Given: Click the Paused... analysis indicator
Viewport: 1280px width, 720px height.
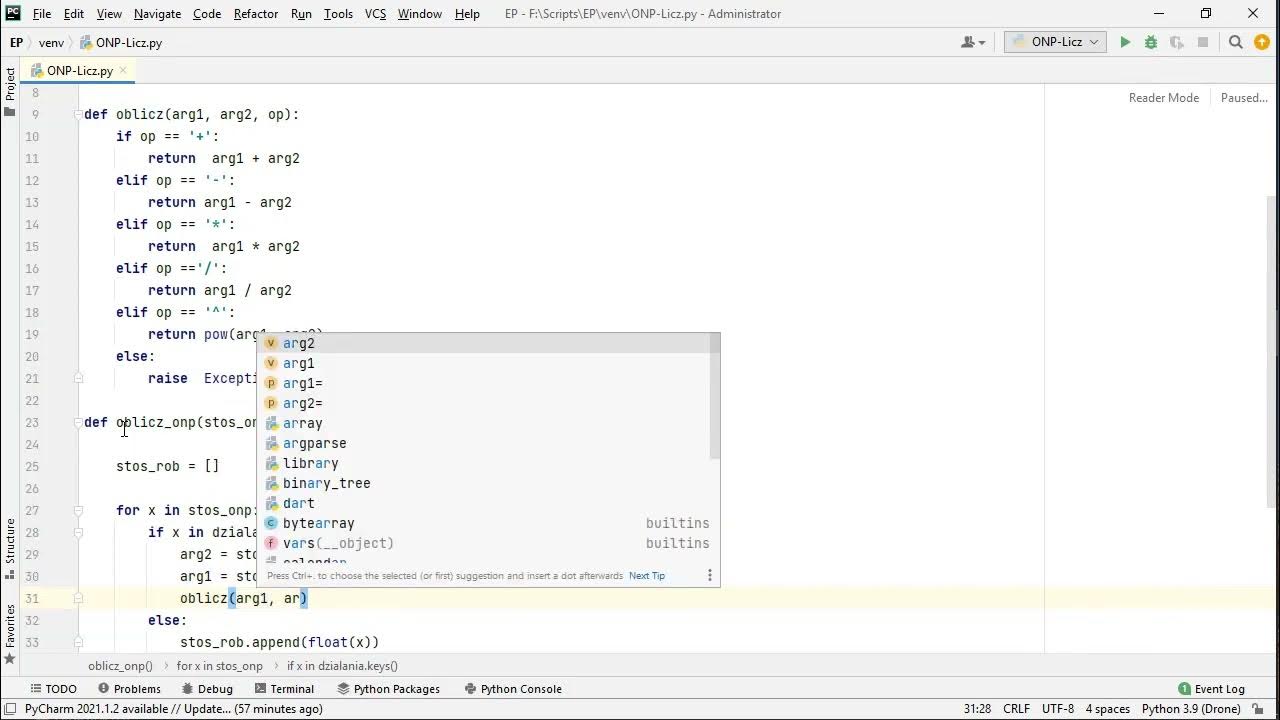Looking at the screenshot, I should pos(1244,98).
